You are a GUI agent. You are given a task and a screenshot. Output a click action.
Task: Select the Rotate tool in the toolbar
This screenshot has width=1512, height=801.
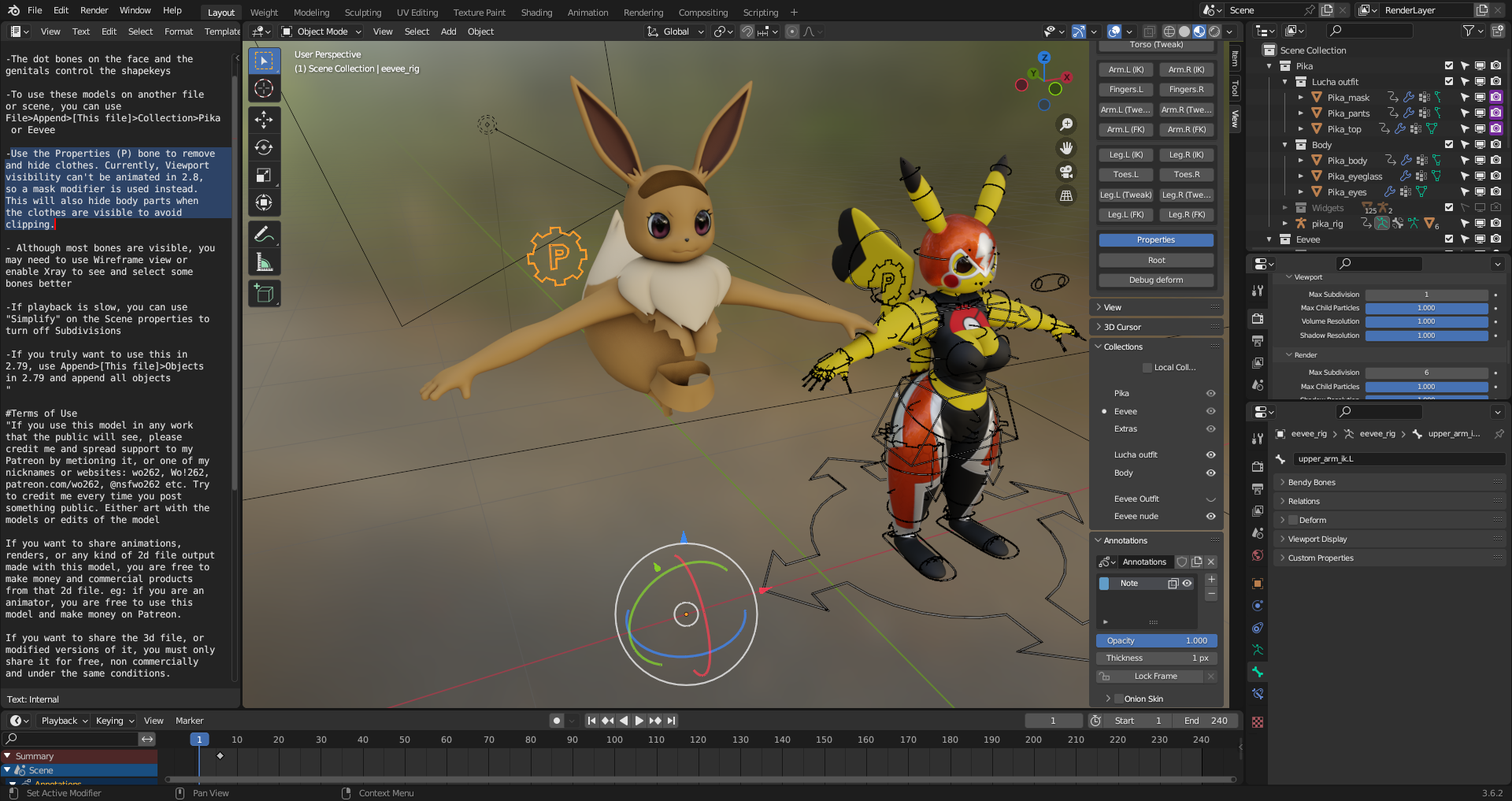(x=264, y=147)
